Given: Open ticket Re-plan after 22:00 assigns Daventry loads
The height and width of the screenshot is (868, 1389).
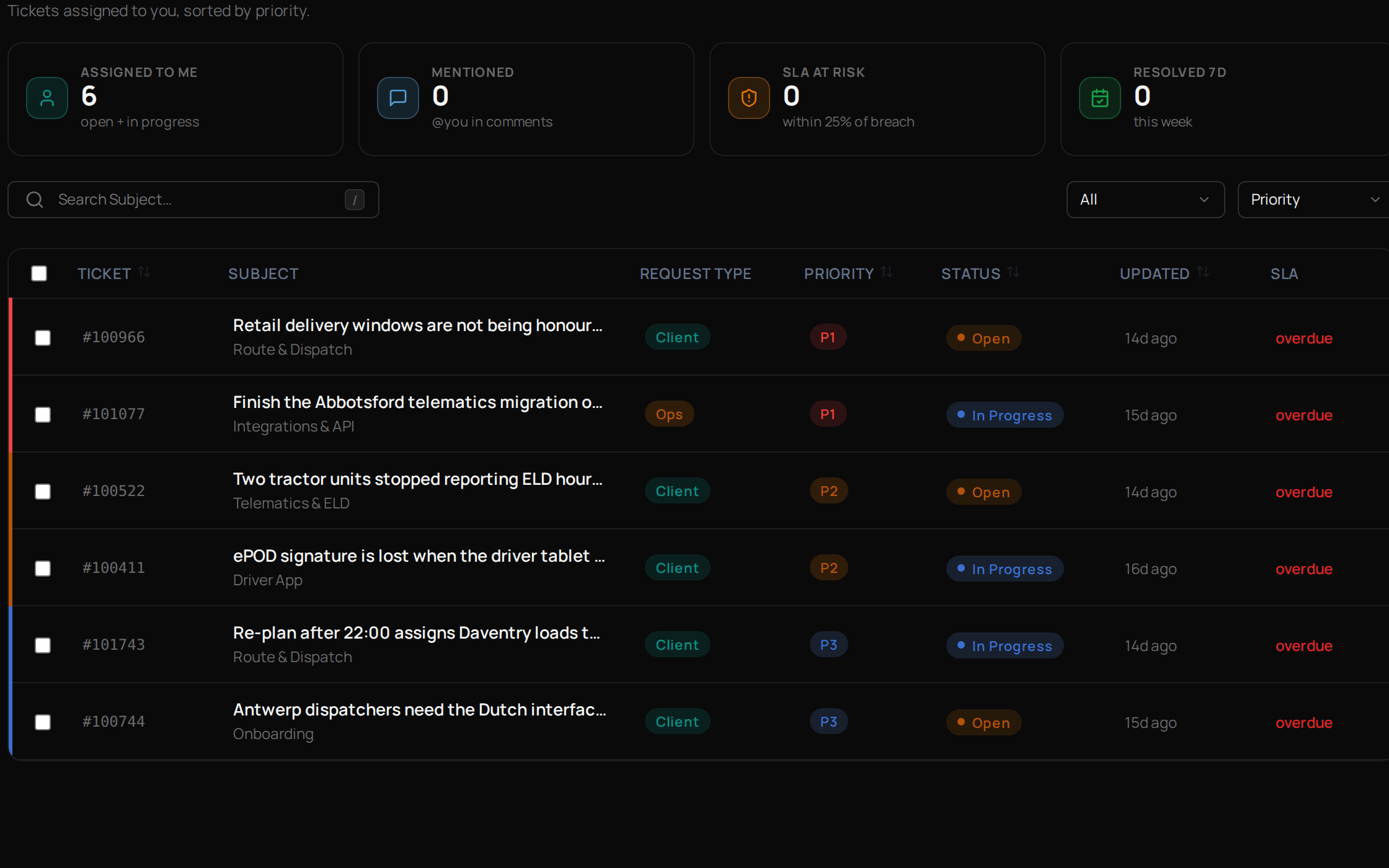Looking at the screenshot, I should pos(416,633).
